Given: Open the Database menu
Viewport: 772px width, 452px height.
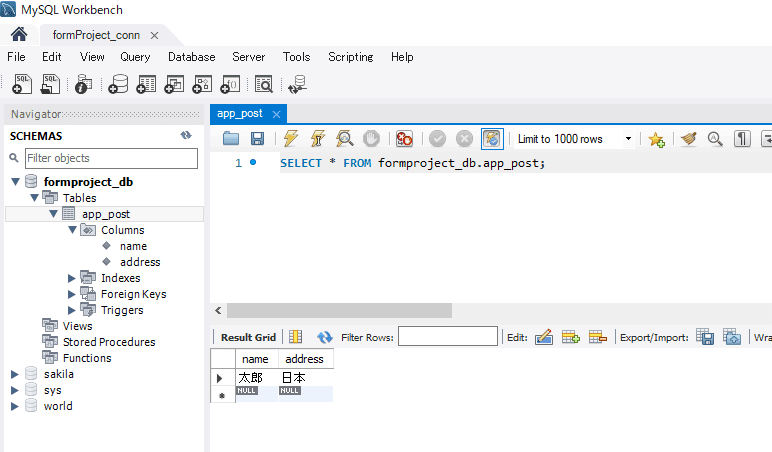Looking at the screenshot, I should pyautogui.click(x=192, y=57).
